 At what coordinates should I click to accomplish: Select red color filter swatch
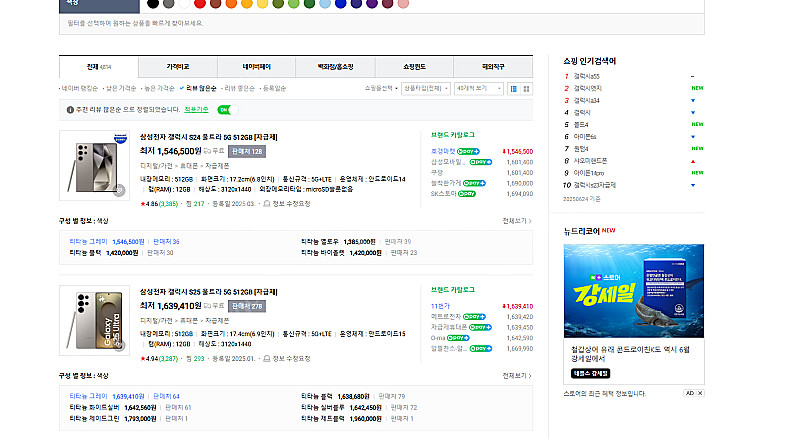[199, 4]
